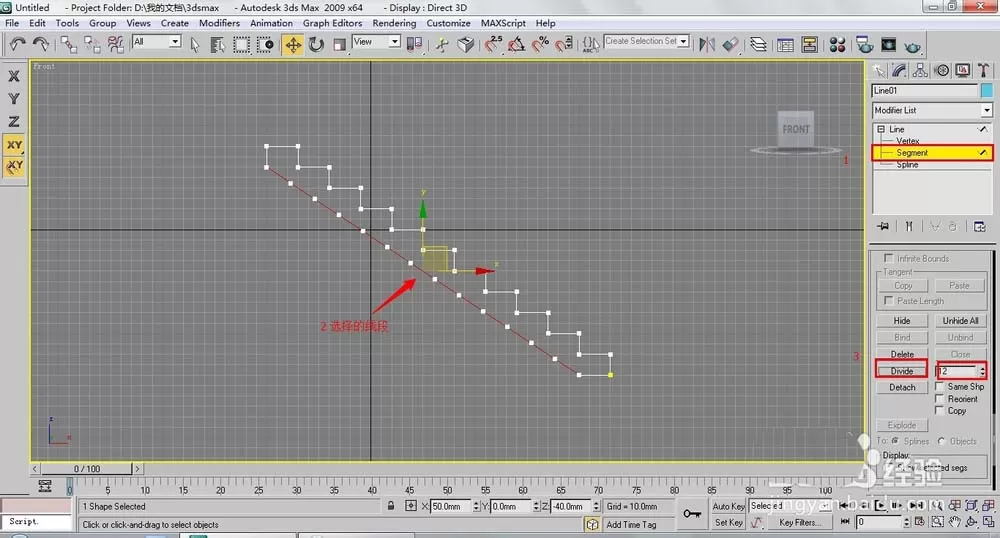Image resolution: width=1000 pixels, height=538 pixels.
Task: Collapse the Line tree in modifier stack
Action: tap(881, 129)
